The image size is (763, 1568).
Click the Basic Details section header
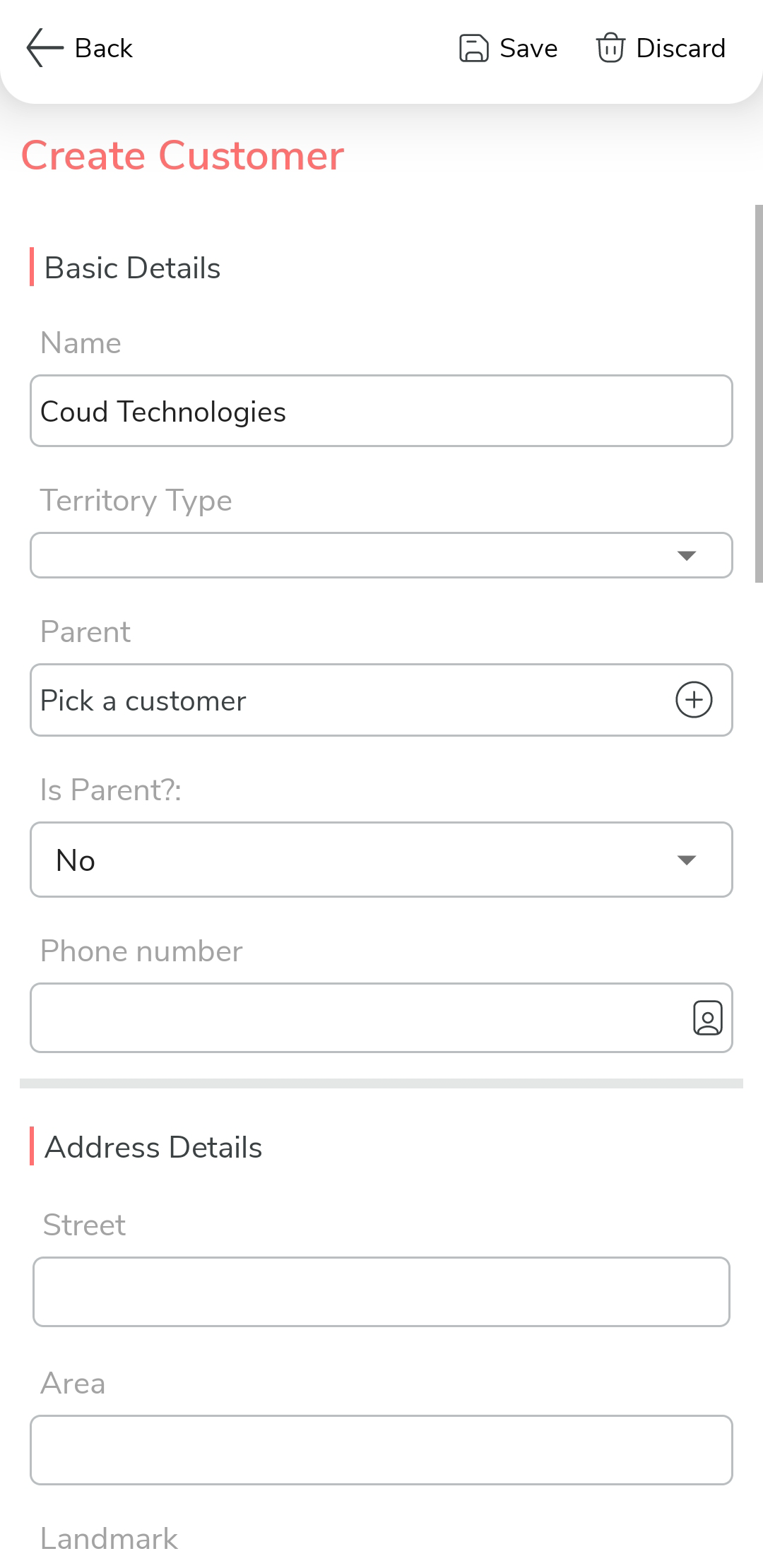132,268
